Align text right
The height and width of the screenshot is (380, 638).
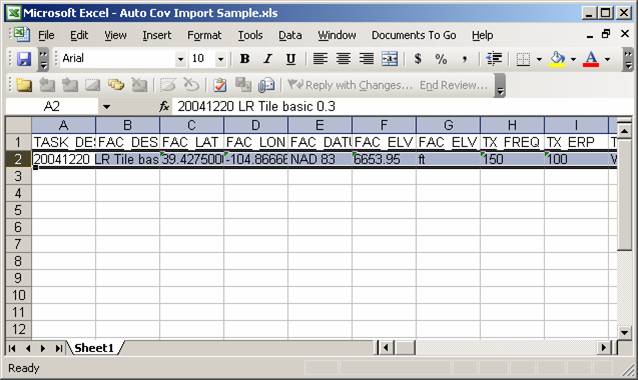tap(366, 59)
